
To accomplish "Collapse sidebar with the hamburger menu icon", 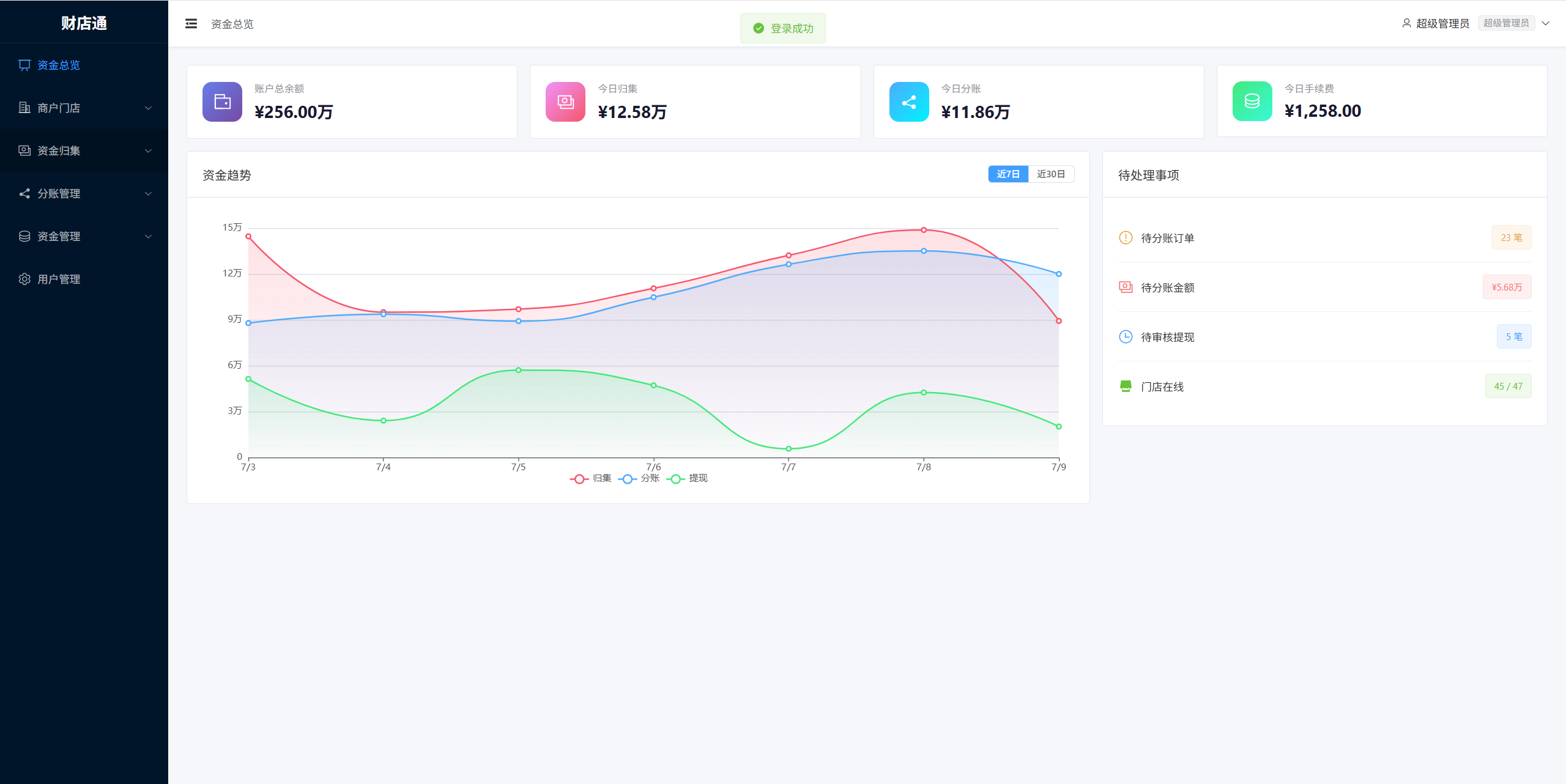I will point(191,24).
